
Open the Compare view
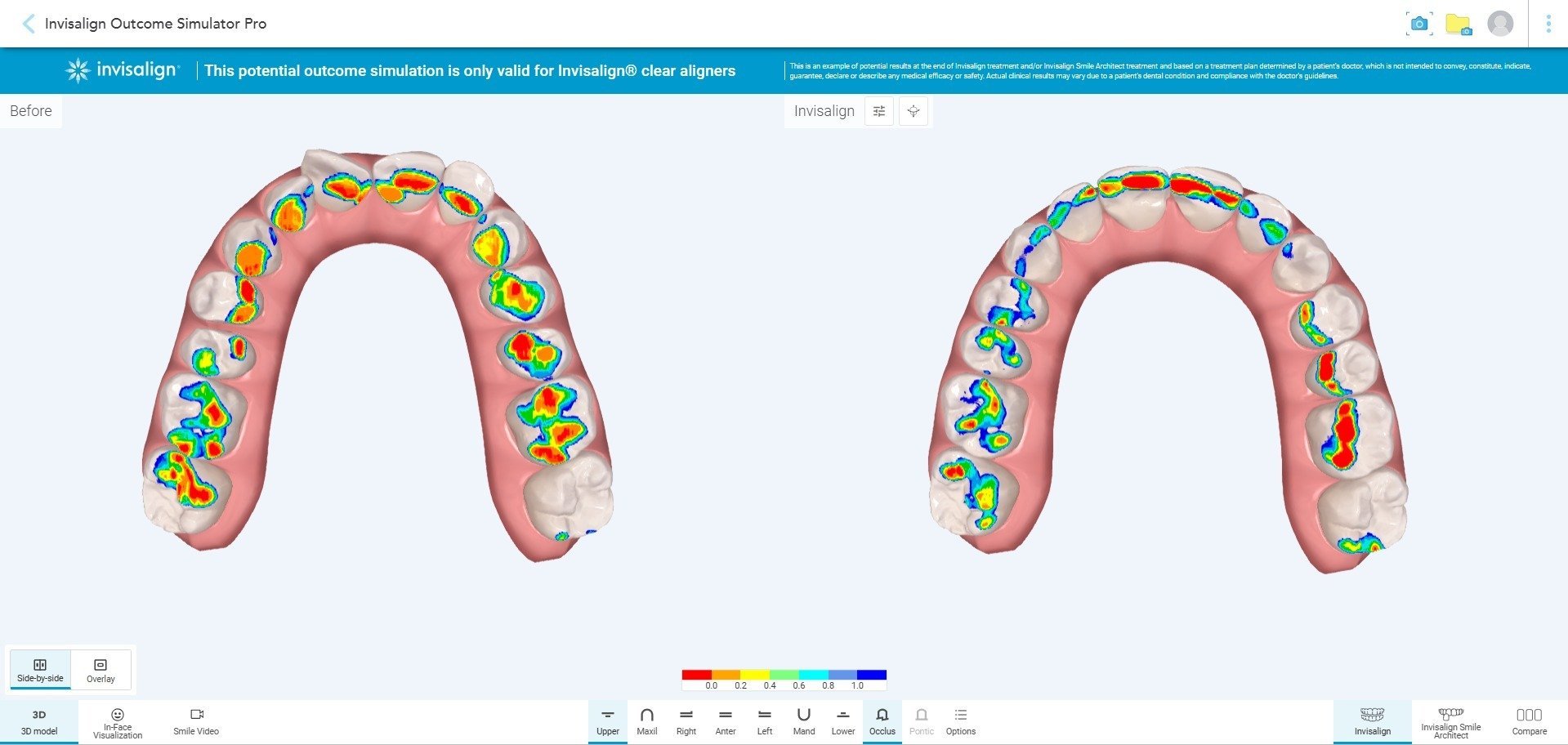(1530, 722)
